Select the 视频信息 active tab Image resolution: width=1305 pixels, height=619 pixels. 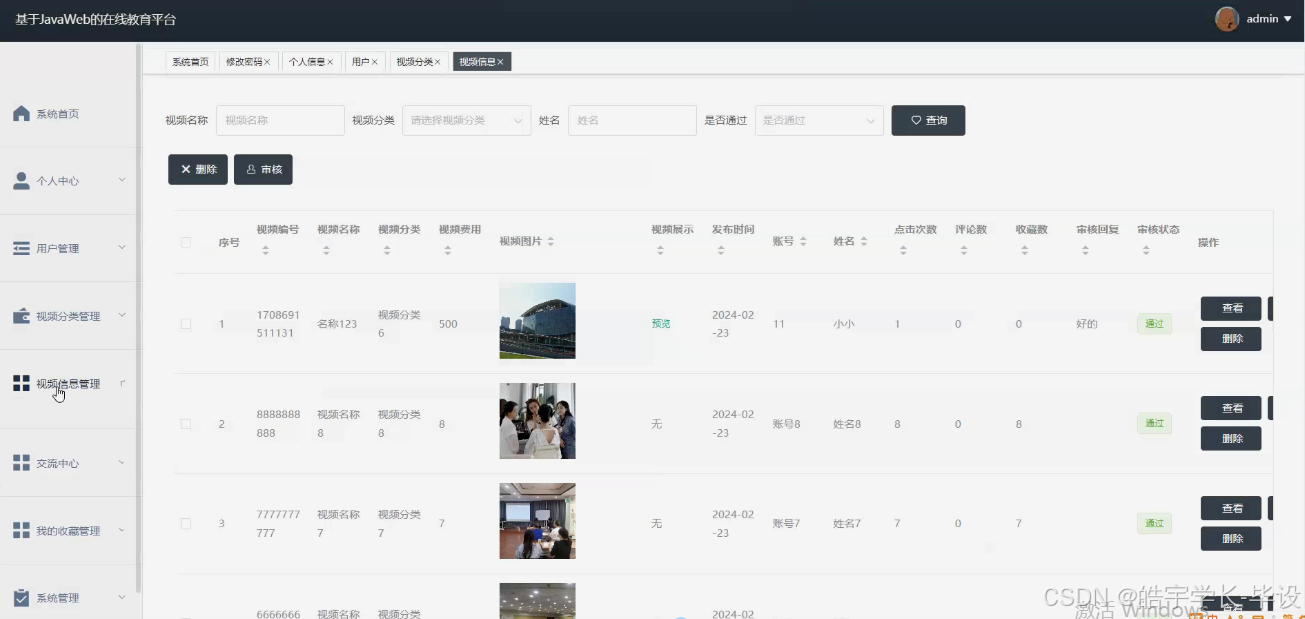tap(482, 62)
